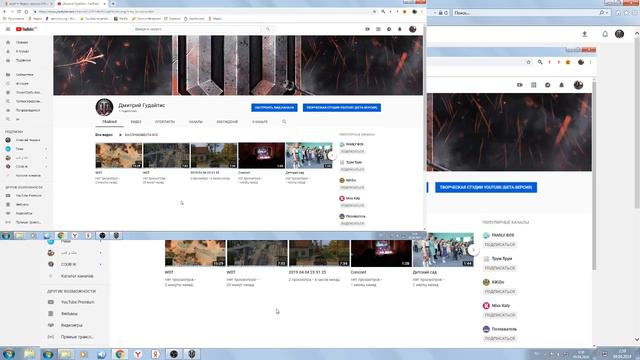Switch to the ВИДЕО channel tab
640x360 pixels.
[x=136, y=122]
